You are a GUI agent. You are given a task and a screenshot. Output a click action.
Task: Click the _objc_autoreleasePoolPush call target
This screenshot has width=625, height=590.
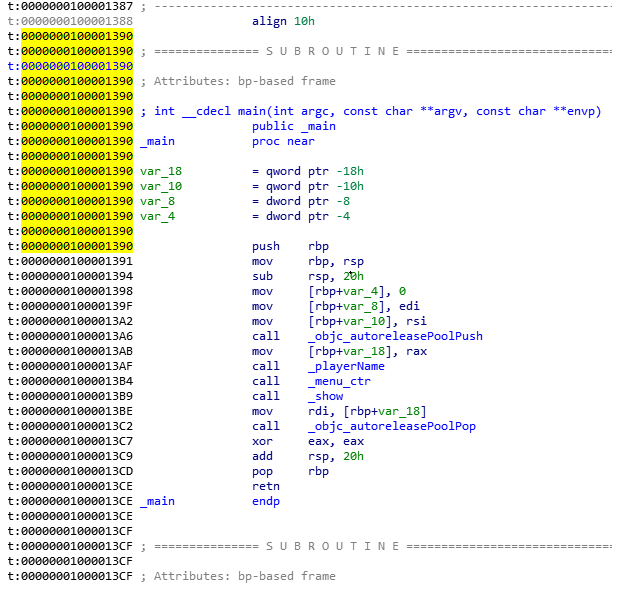(395, 336)
